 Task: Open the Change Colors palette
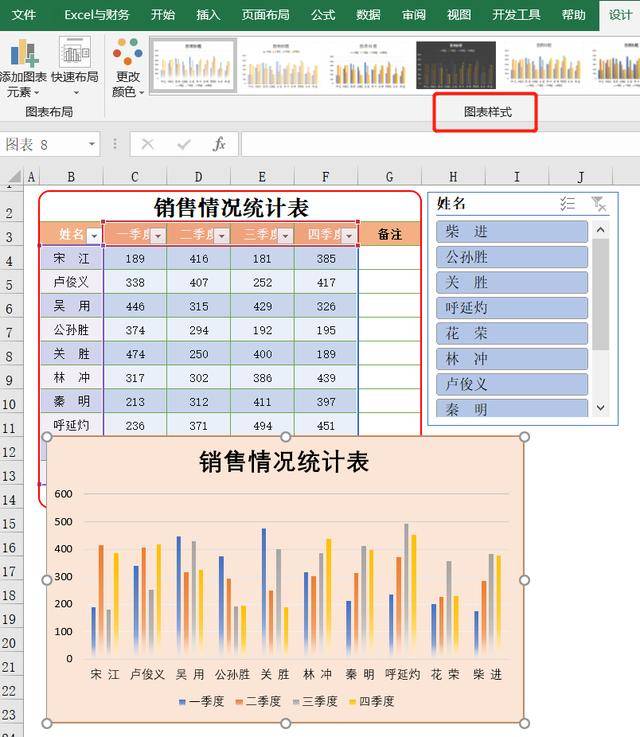click(x=127, y=68)
